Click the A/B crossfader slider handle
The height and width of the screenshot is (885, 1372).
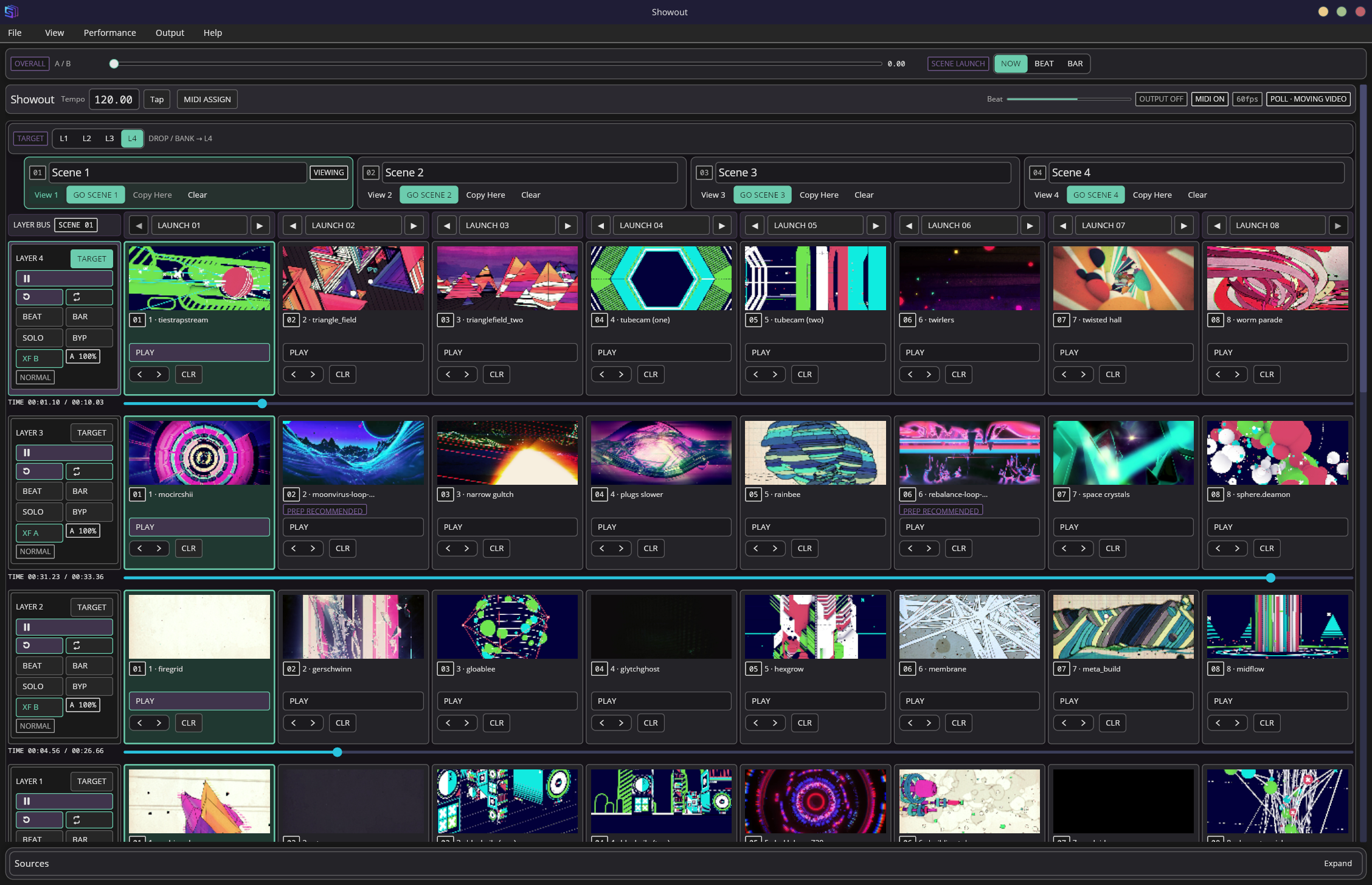[114, 64]
